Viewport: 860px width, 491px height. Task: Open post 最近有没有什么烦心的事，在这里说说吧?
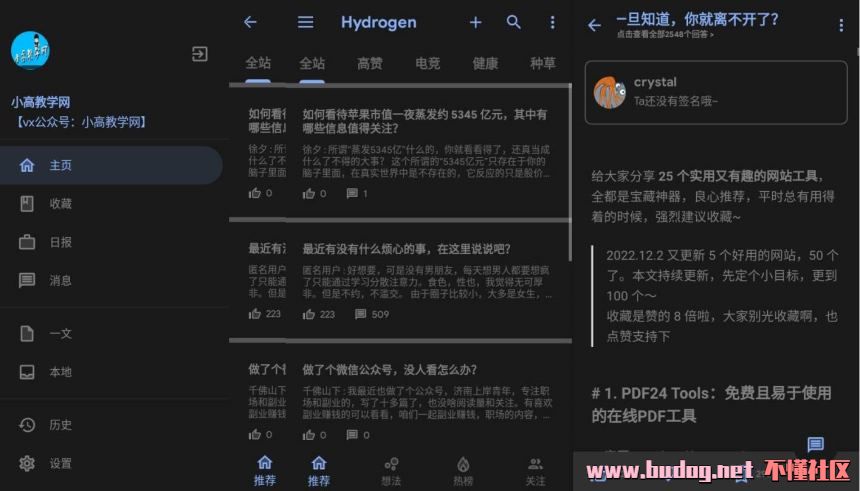(x=406, y=249)
